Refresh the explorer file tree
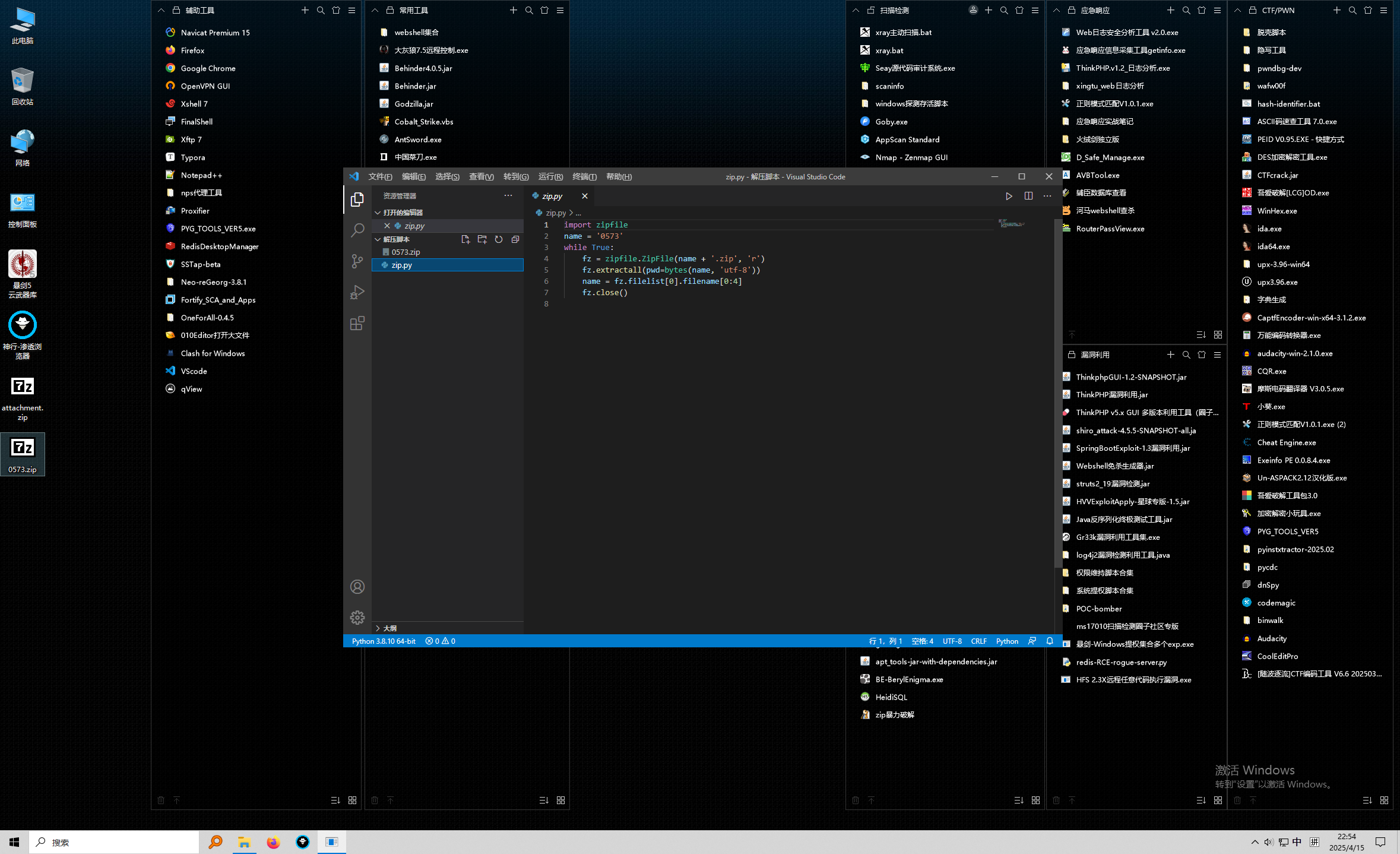The image size is (1400, 854). click(x=499, y=239)
